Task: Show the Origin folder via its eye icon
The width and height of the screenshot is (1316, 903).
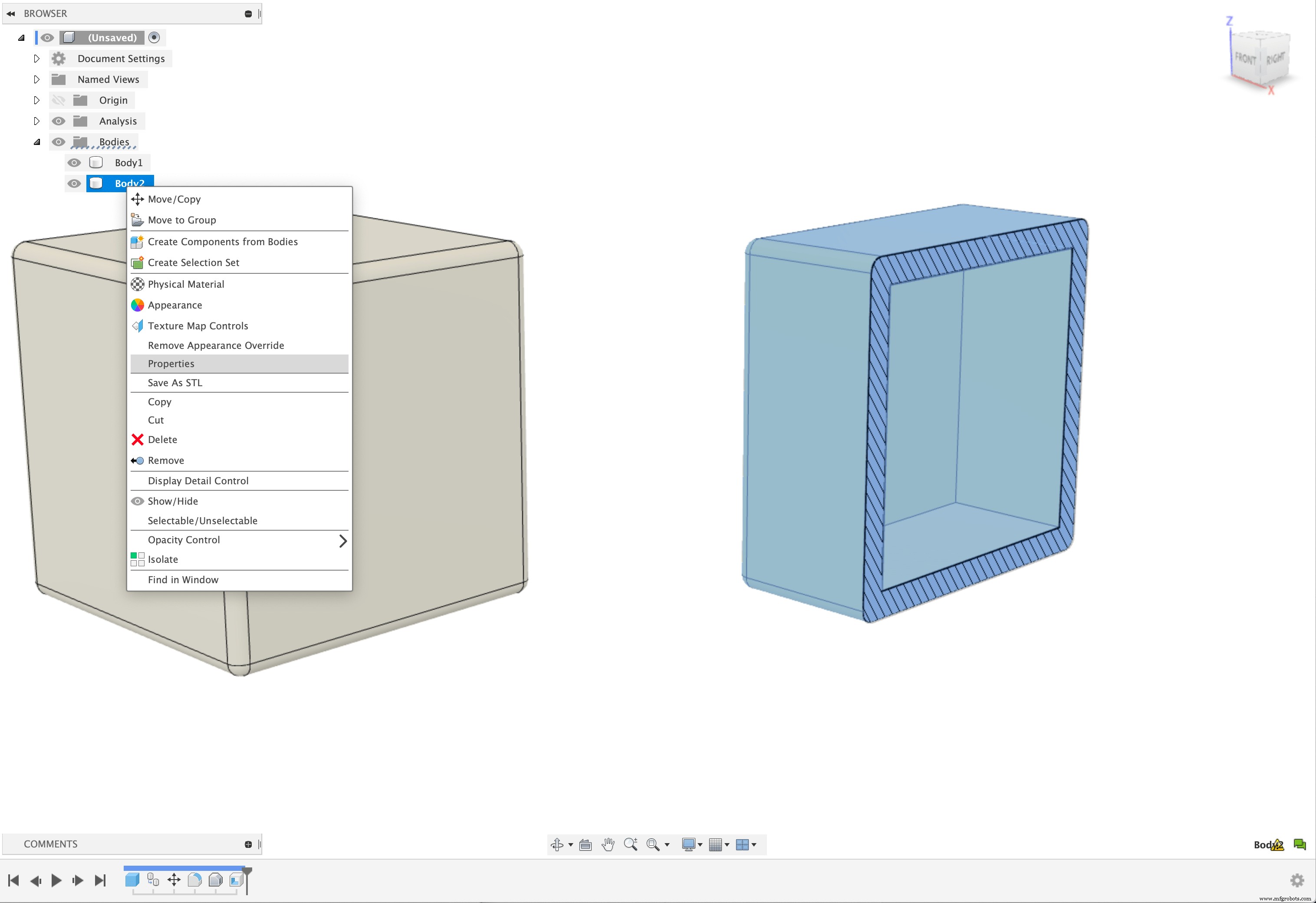Action: 59,100
